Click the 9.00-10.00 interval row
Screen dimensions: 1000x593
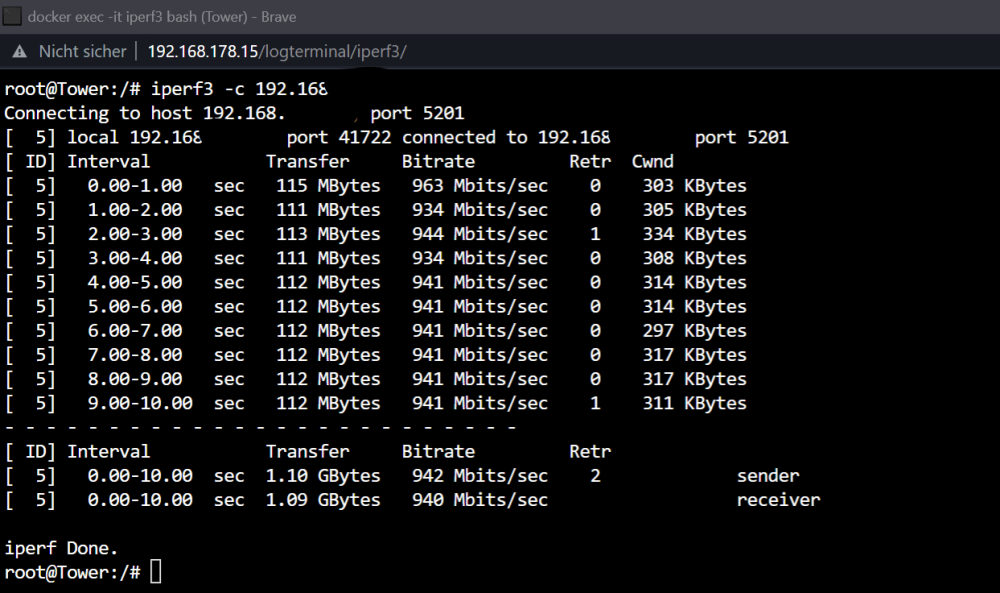pyautogui.click(x=376, y=404)
